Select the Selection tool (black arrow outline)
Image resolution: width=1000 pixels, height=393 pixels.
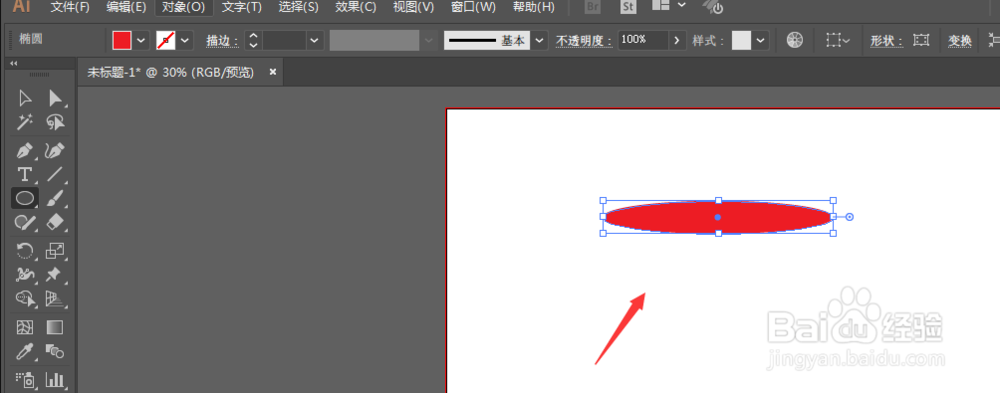25,98
